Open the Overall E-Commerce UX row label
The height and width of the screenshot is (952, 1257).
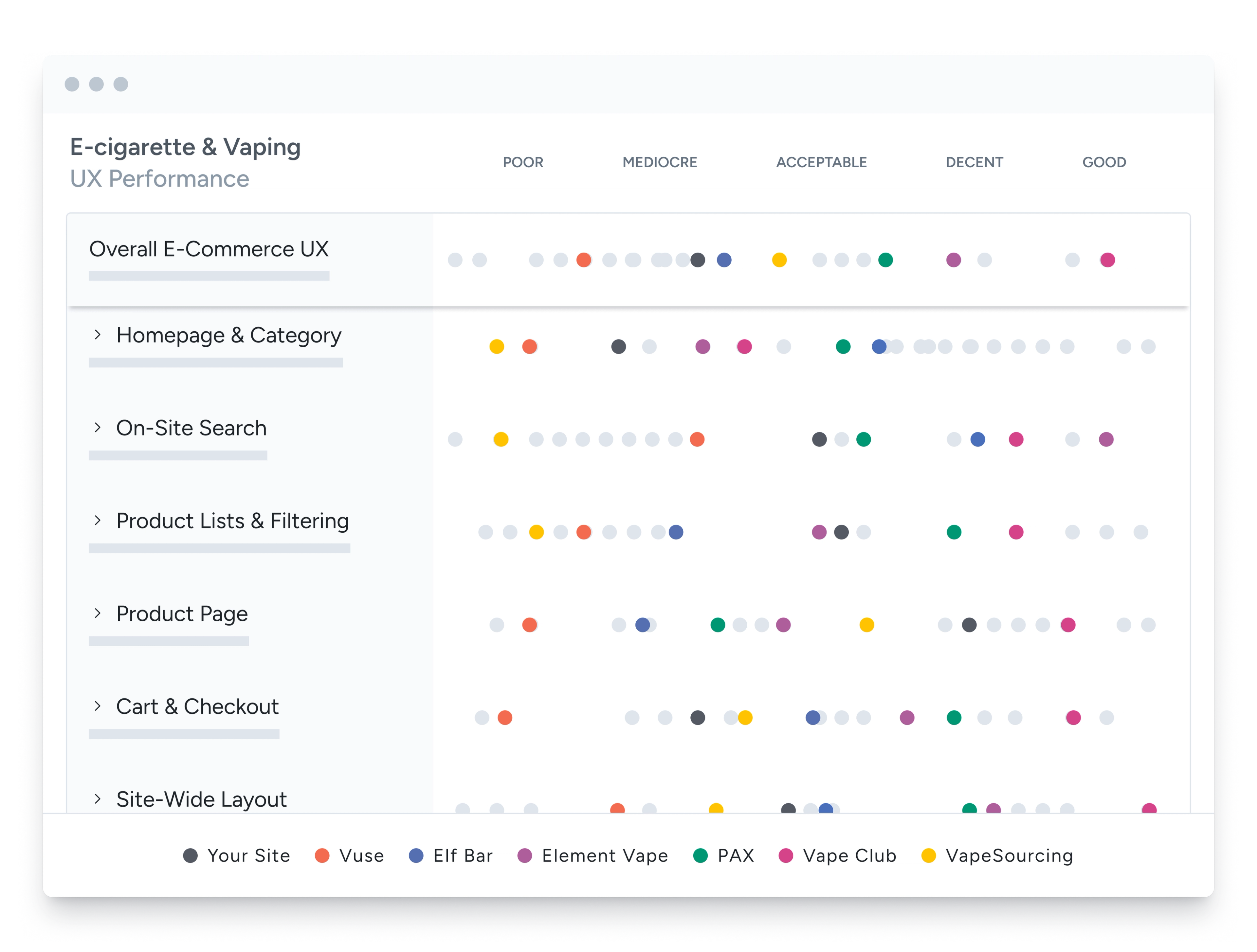point(209,249)
